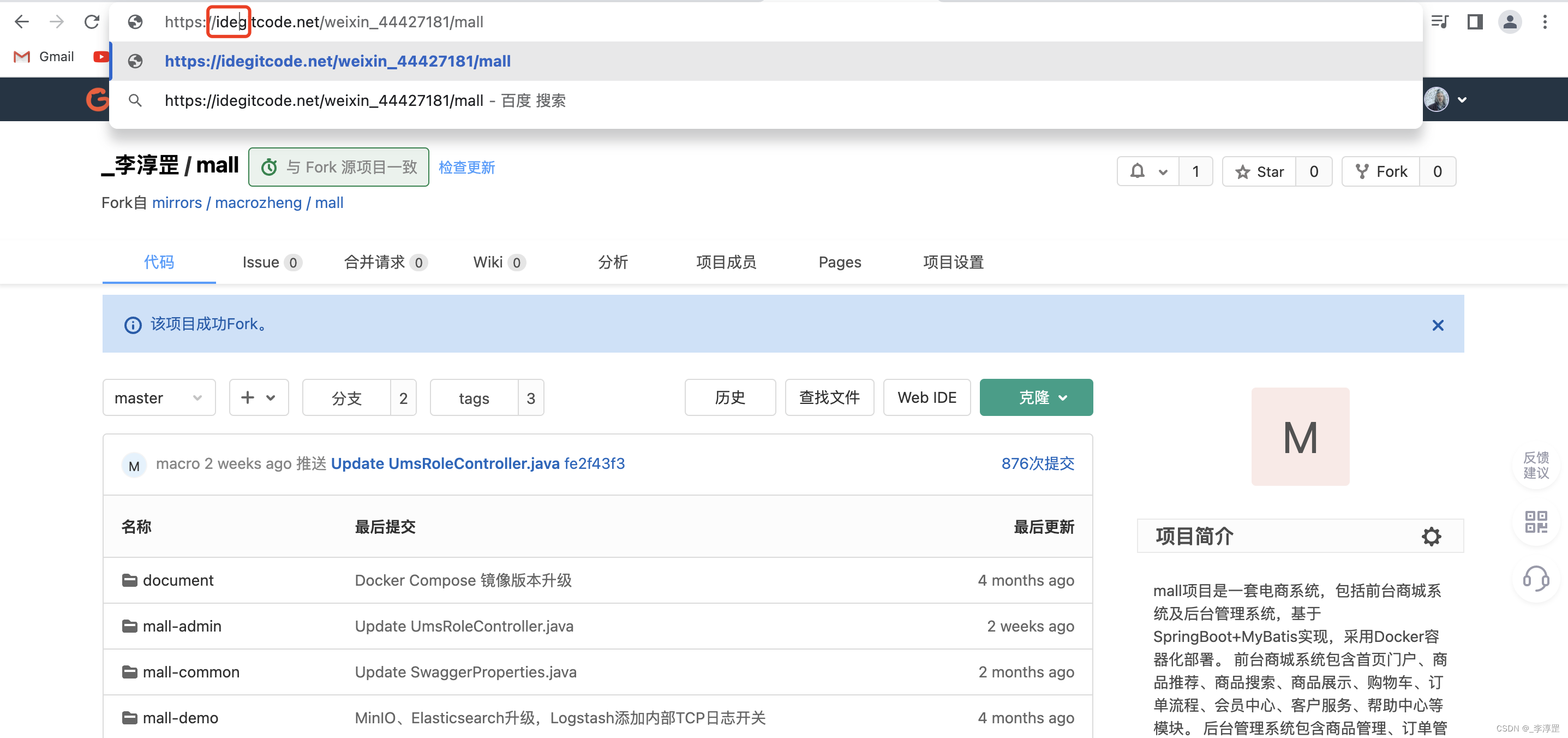Viewport: 1568px width, 738px height.
Task: Star the mall repository
Action: point(1259,171)
